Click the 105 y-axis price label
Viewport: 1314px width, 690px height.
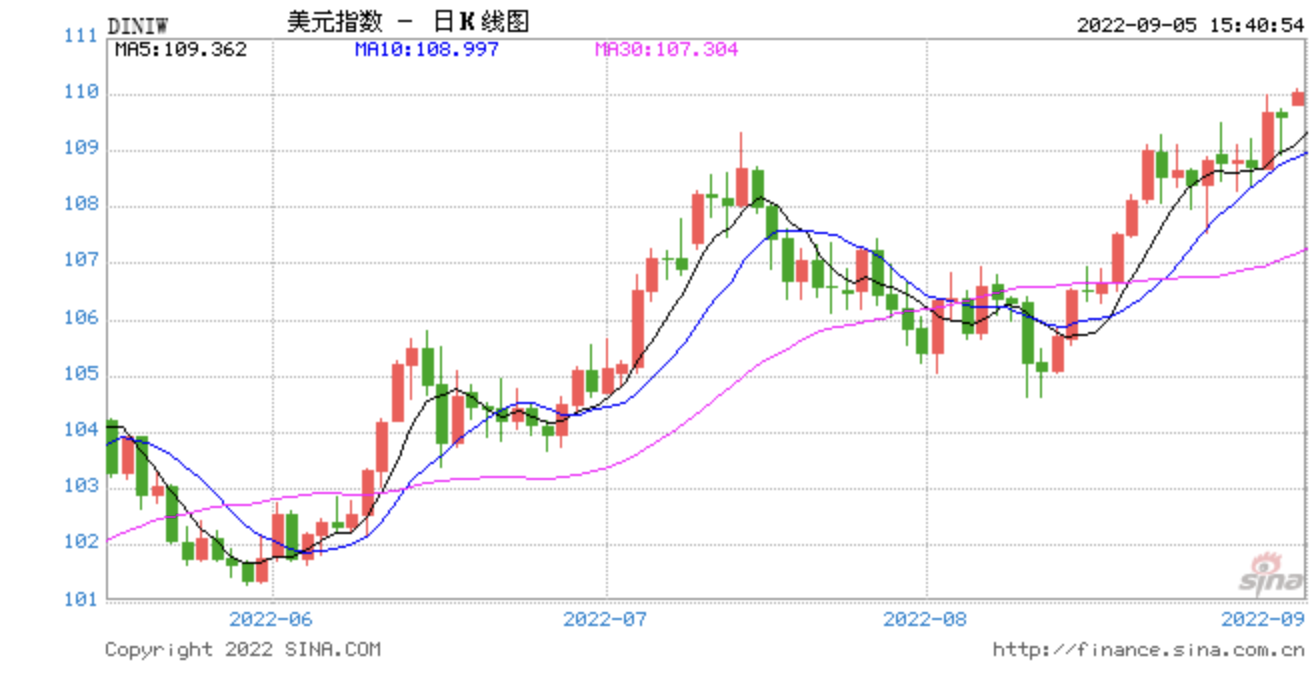80,374
